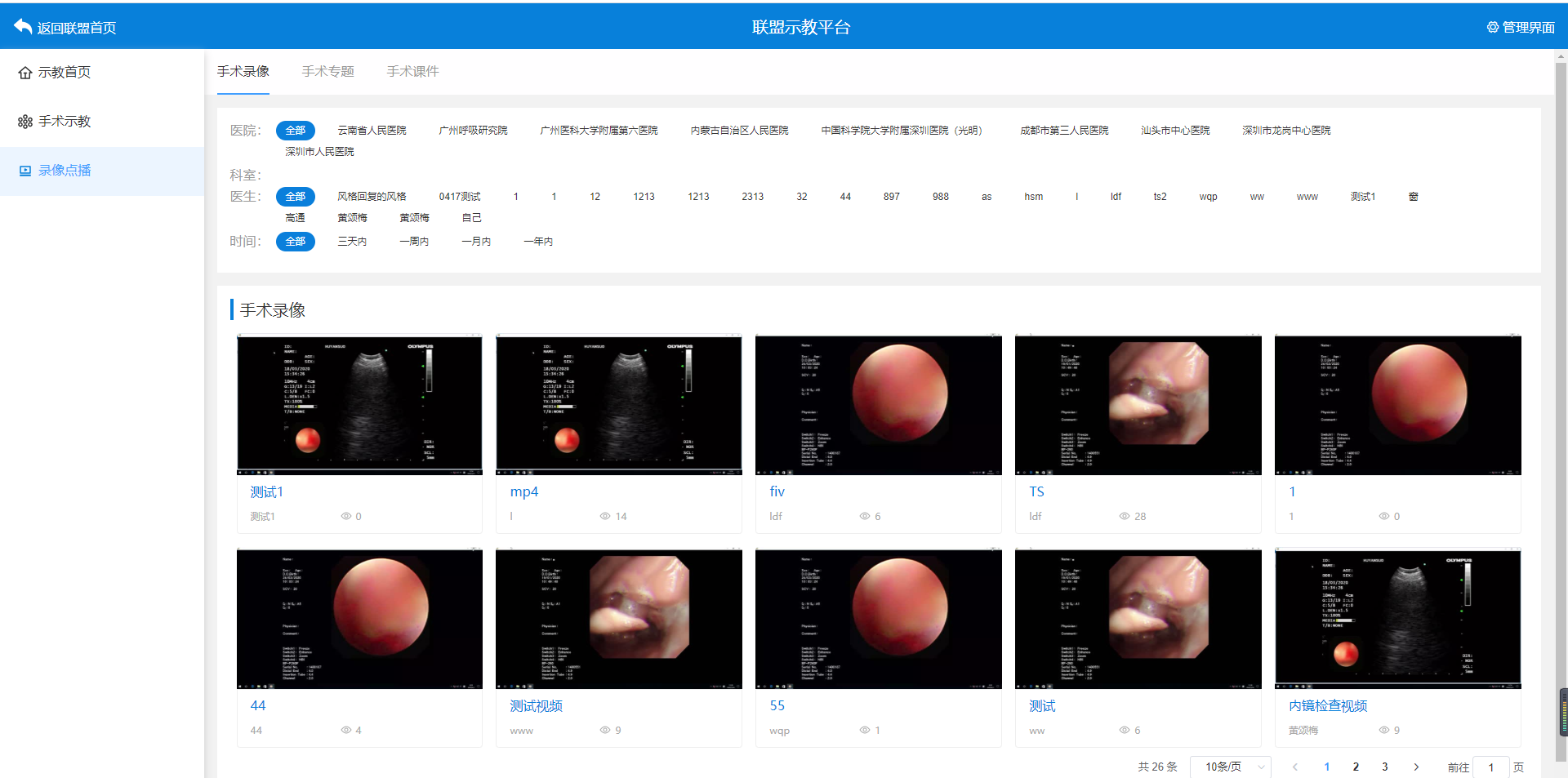Viewport: 1568px width, 778px height.
Task: Select the 全部 hospital filter pill
Action: point(295,131)
